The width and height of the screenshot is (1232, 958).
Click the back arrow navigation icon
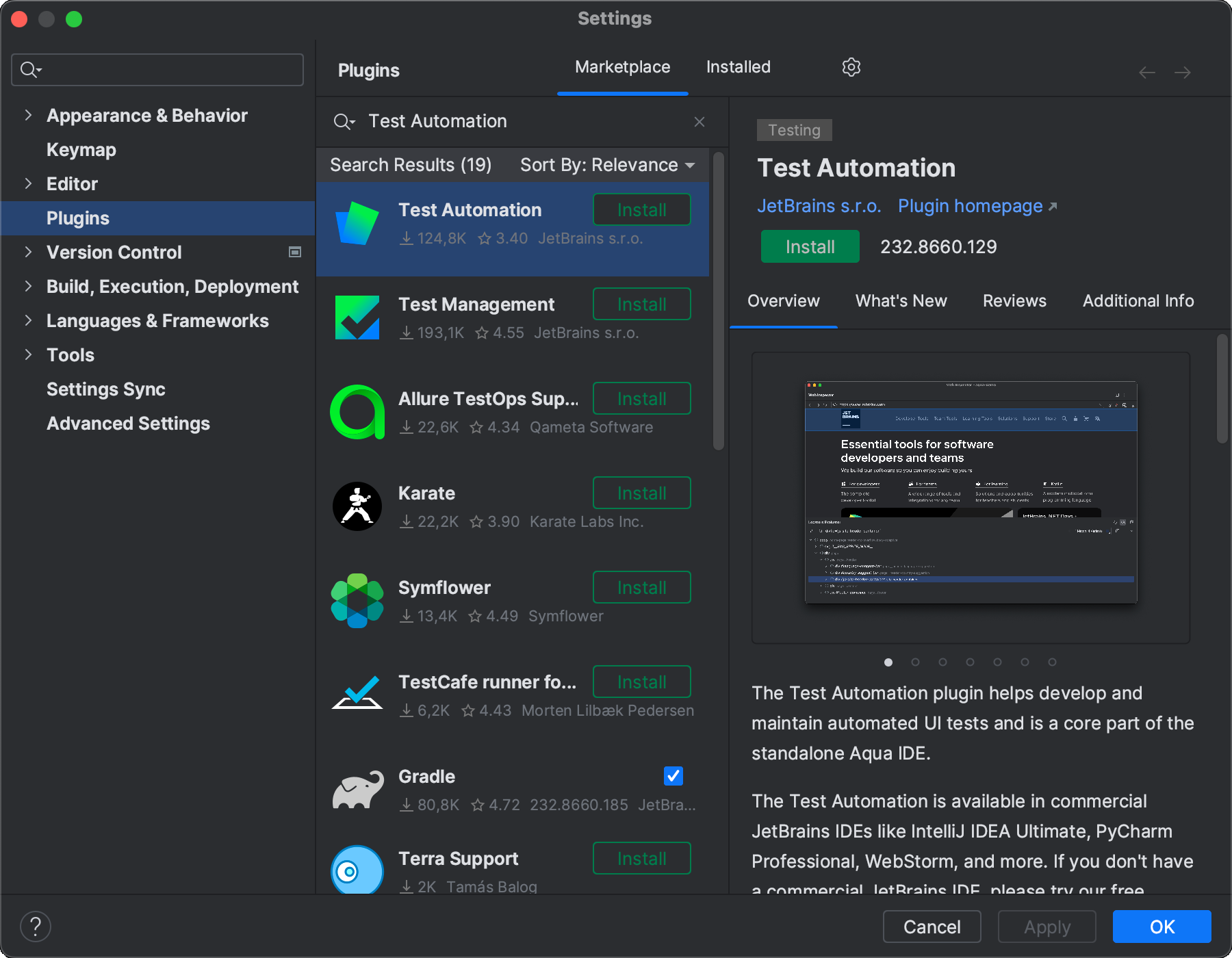coord(1146,72)
